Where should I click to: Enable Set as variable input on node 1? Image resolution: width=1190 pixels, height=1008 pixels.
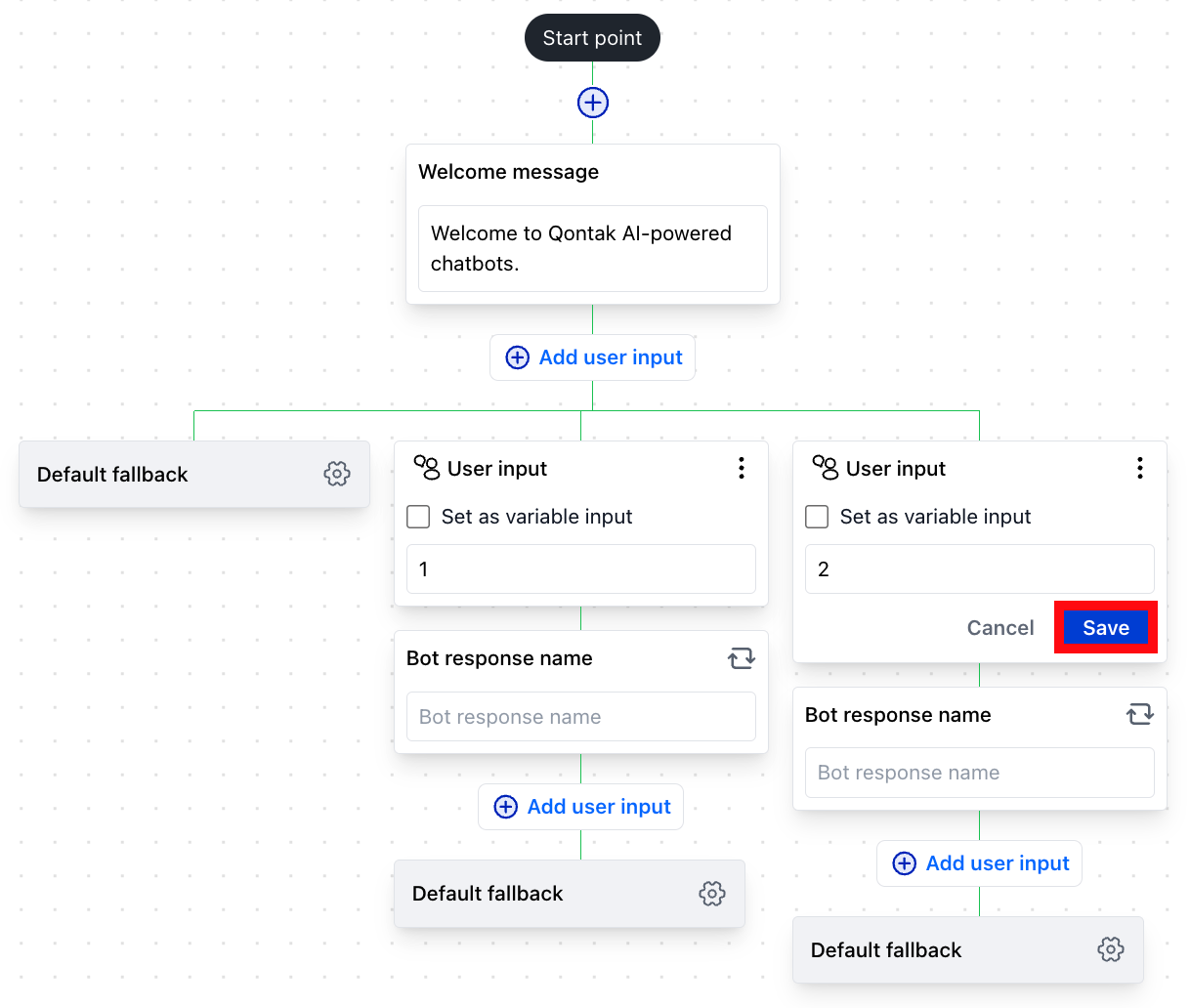tap(418, 517)
